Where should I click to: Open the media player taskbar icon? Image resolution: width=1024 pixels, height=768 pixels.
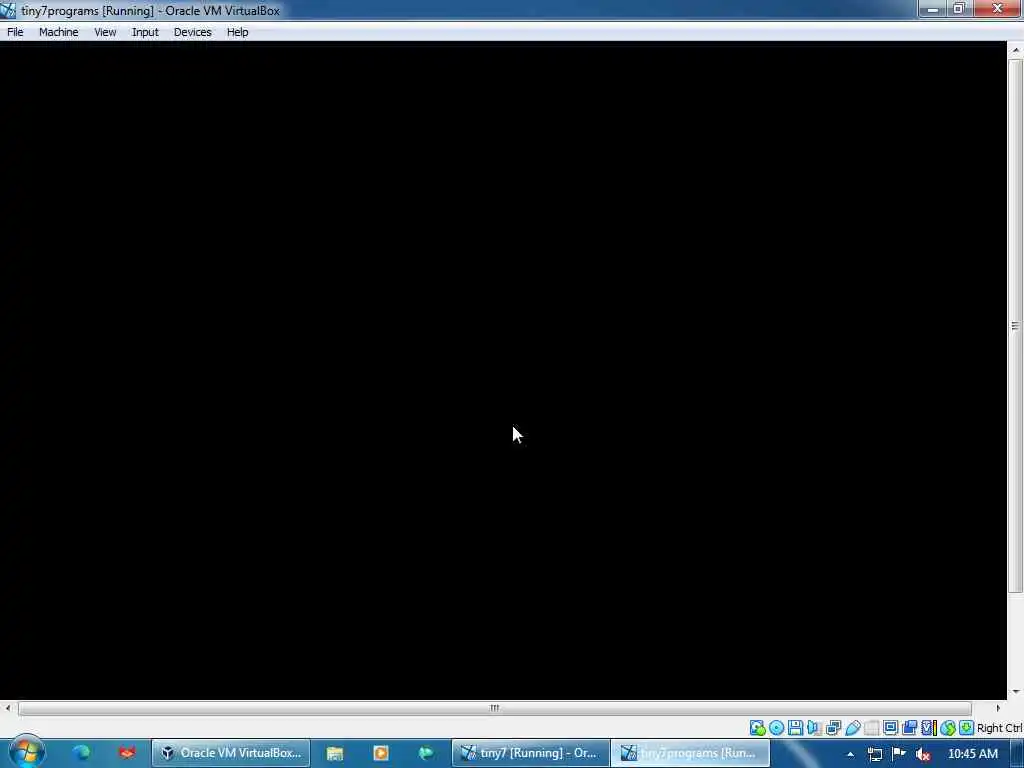(381, 753)
